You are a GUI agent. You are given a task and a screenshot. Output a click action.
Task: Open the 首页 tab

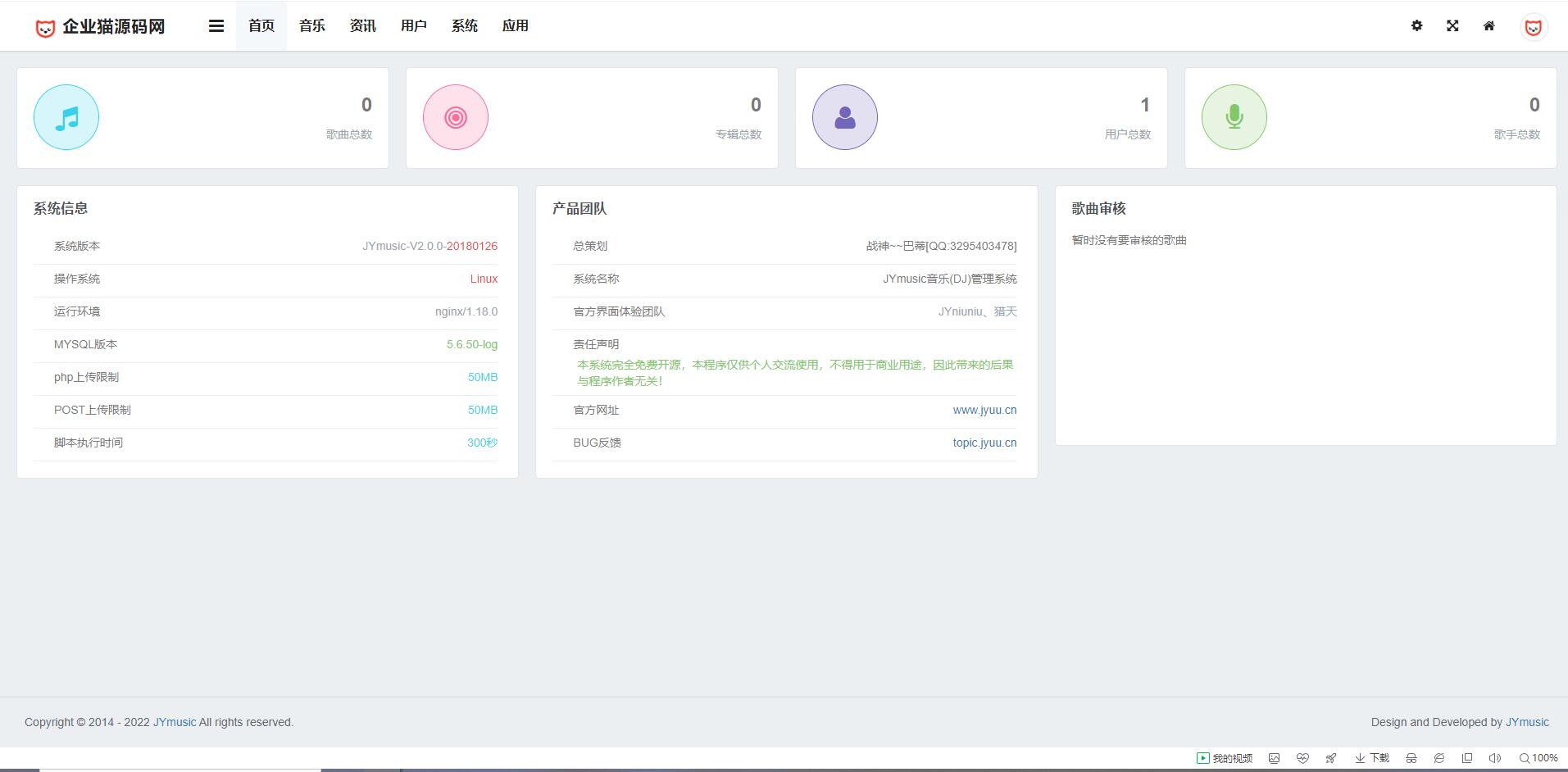click(261, 26)
